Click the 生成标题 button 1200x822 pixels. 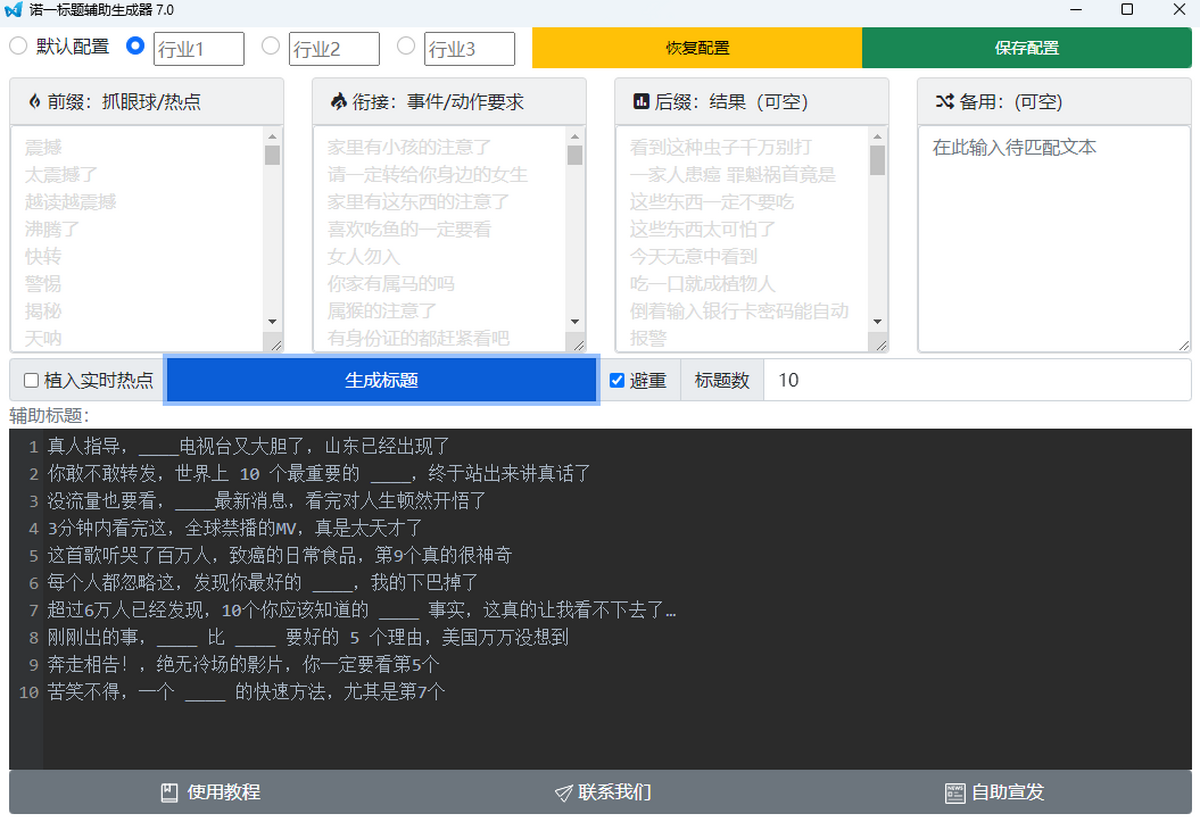pyautogui.click(x=381, y=380)
